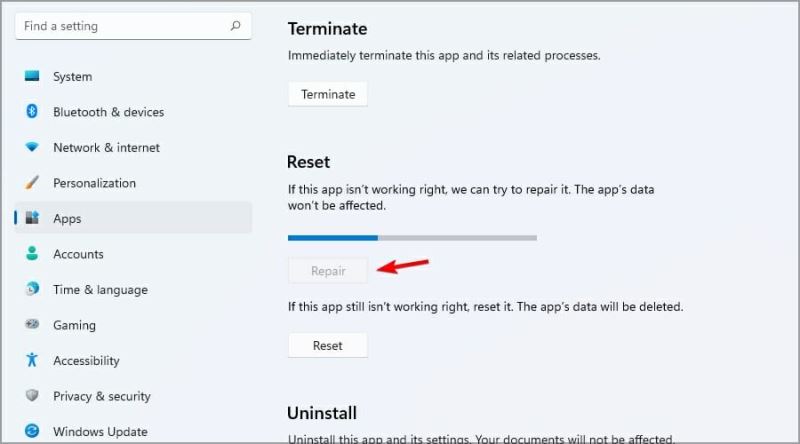
Task: Click the System monitor icon in sidebar
Action: (x=32, y=76)
